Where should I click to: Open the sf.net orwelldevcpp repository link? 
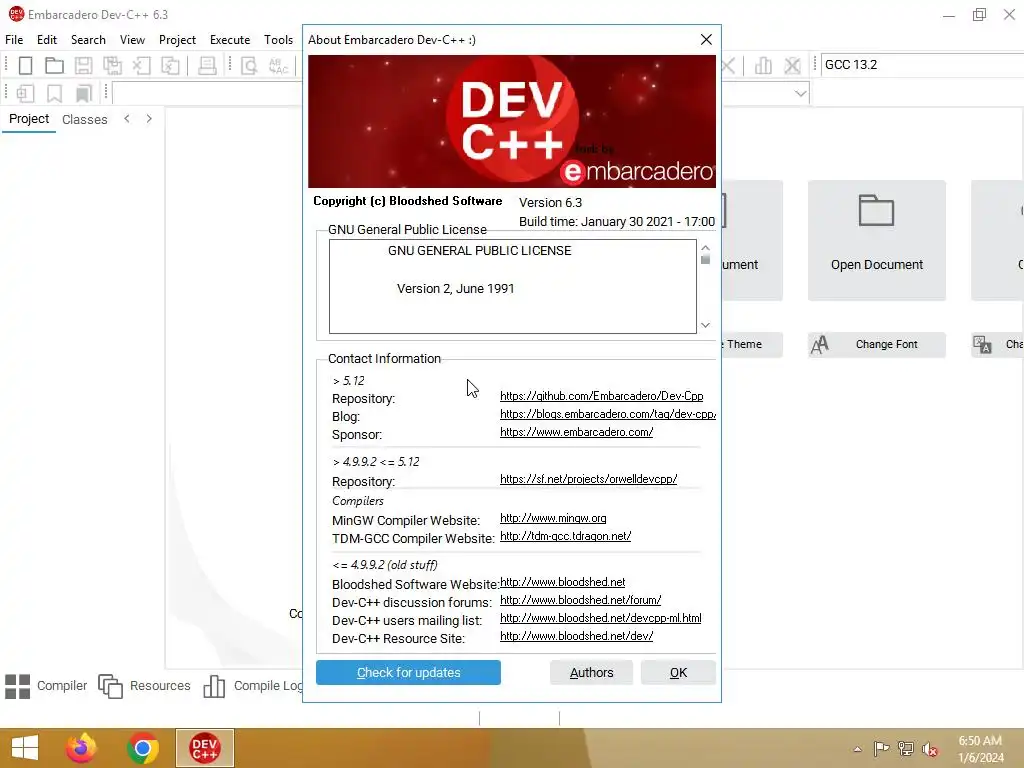(588, 479)
